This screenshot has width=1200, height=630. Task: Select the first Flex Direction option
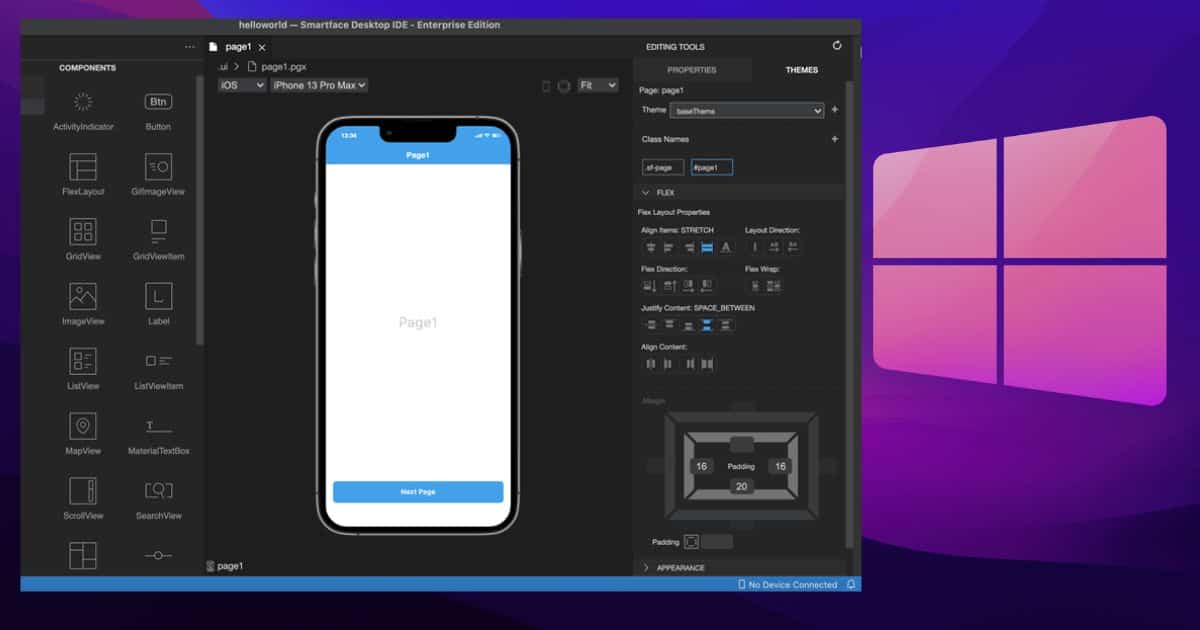[650, 286]
